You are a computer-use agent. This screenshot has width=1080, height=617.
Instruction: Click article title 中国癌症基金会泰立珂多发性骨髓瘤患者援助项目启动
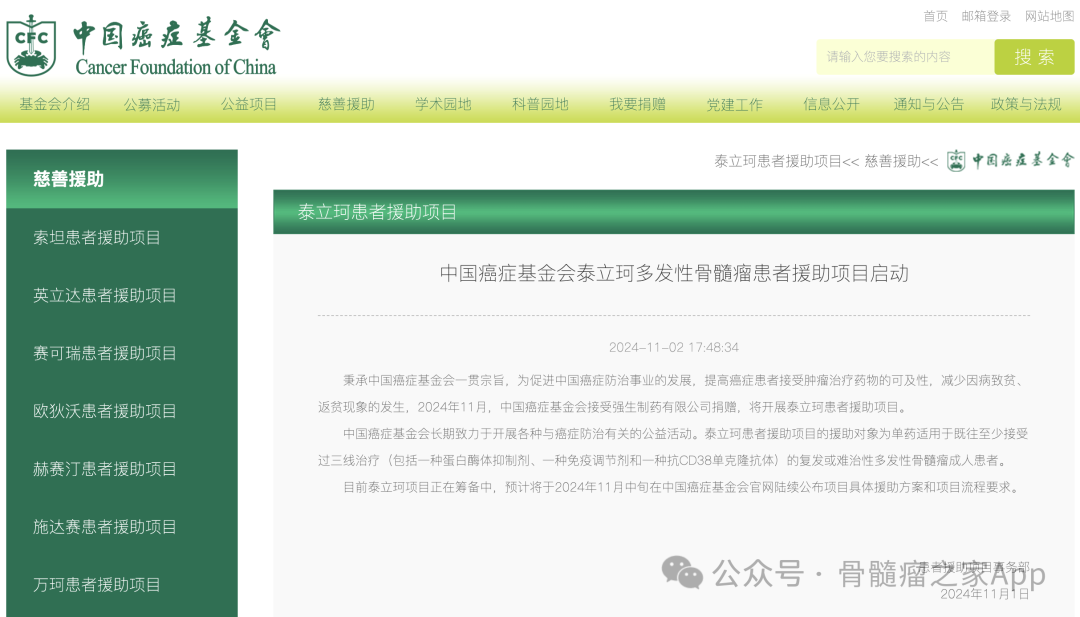point(674,273)
